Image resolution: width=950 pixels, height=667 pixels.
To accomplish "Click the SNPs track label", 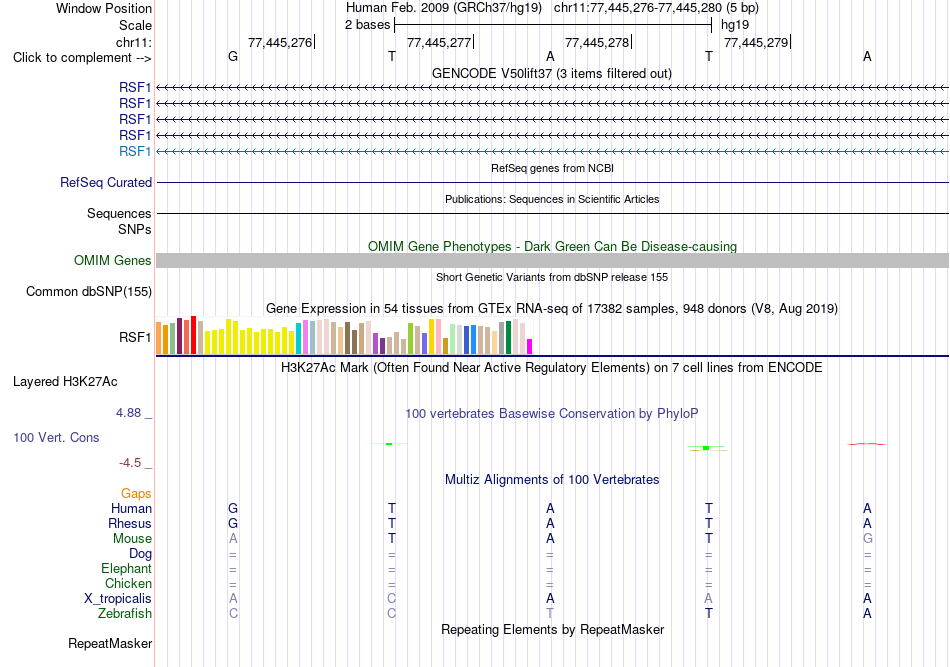I will (x=135, y=229).
